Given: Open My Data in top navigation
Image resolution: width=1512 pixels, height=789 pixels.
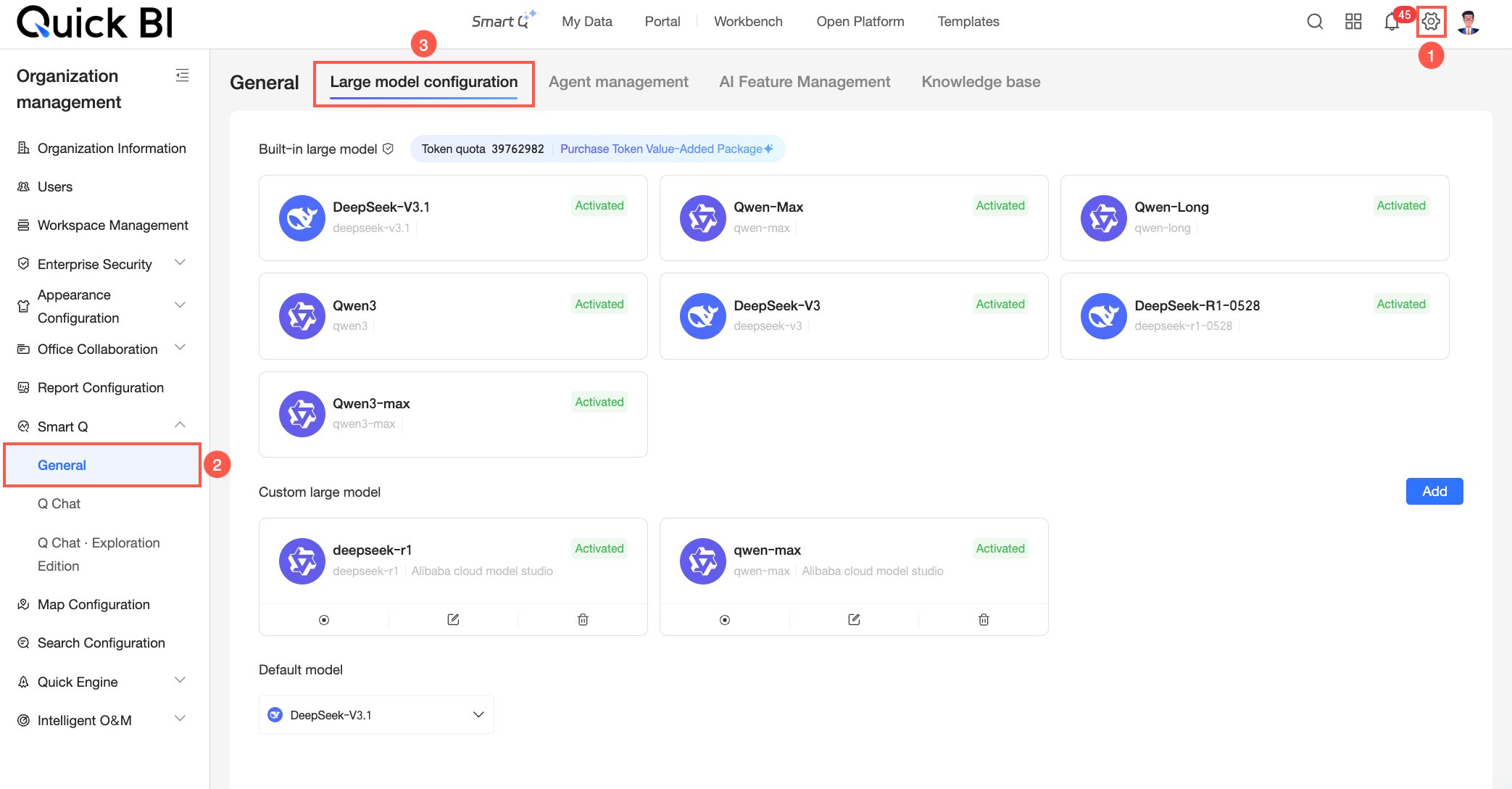Looking at the screenshot, I should 587,22.
